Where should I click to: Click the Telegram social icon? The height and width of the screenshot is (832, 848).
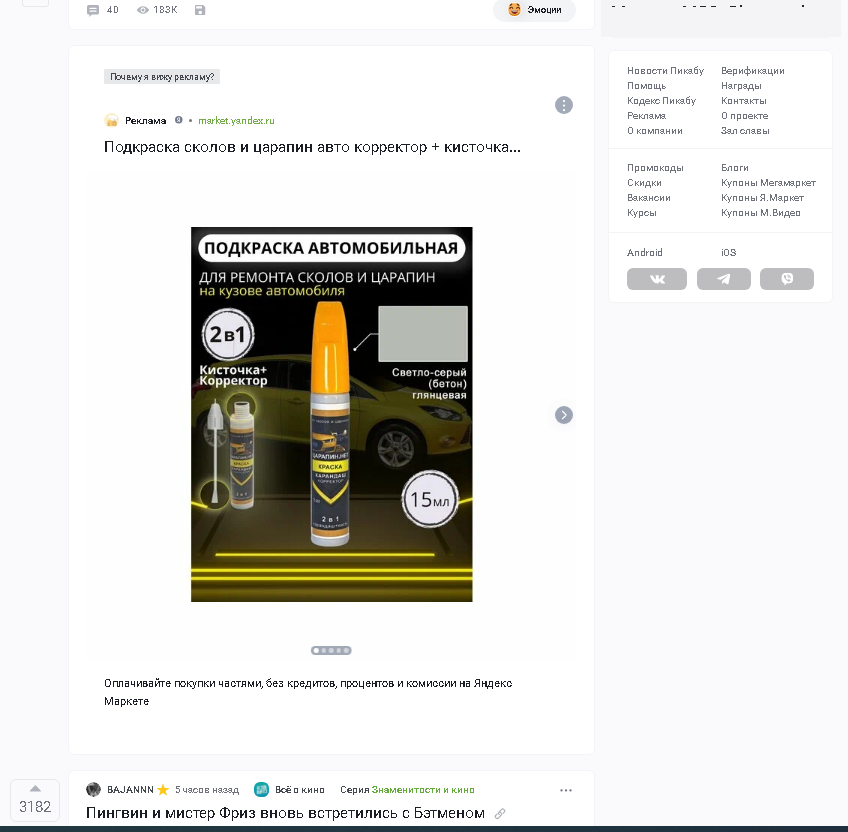tap(723, 279)
